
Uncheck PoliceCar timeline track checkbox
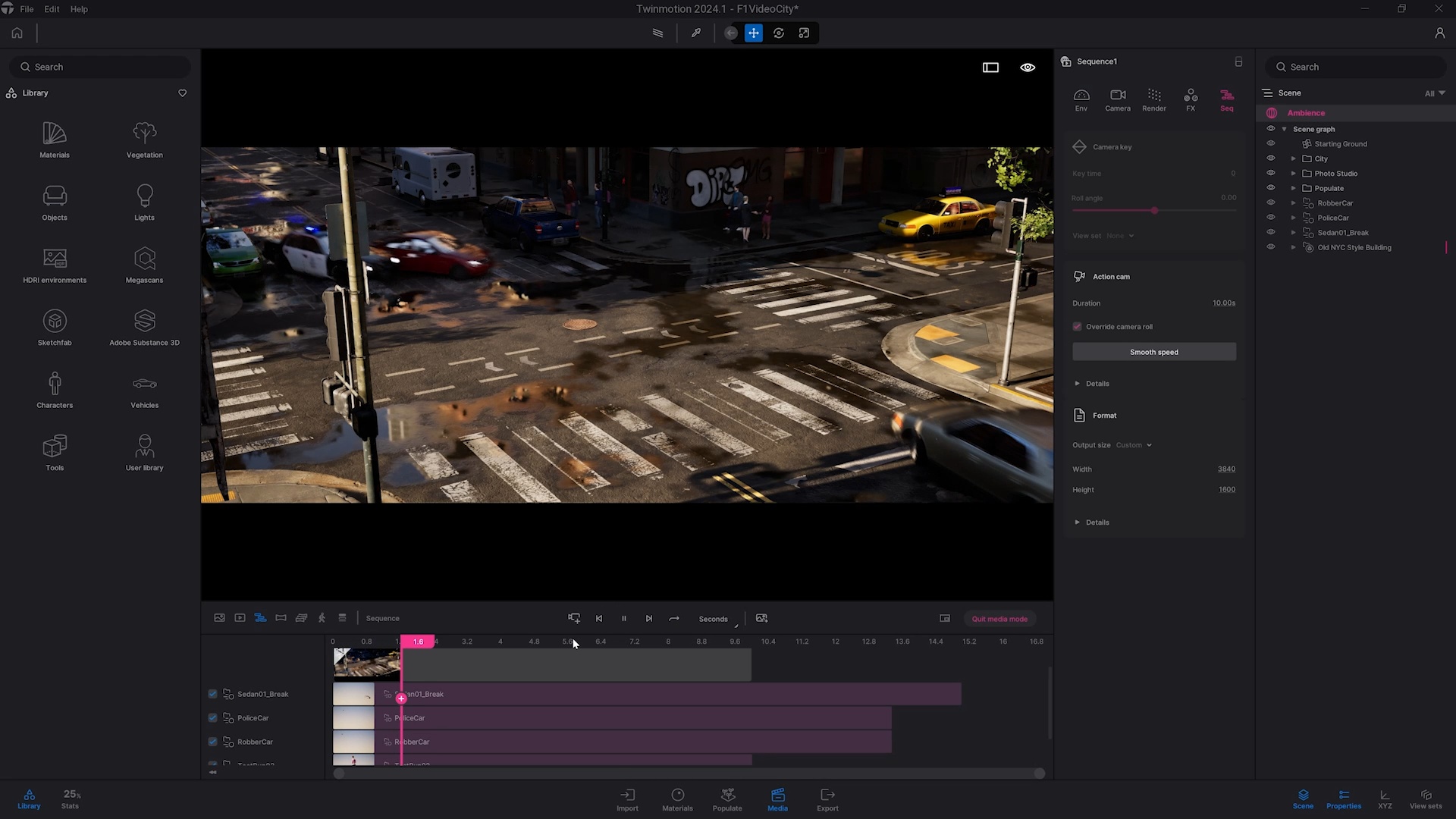coord(212,718)
